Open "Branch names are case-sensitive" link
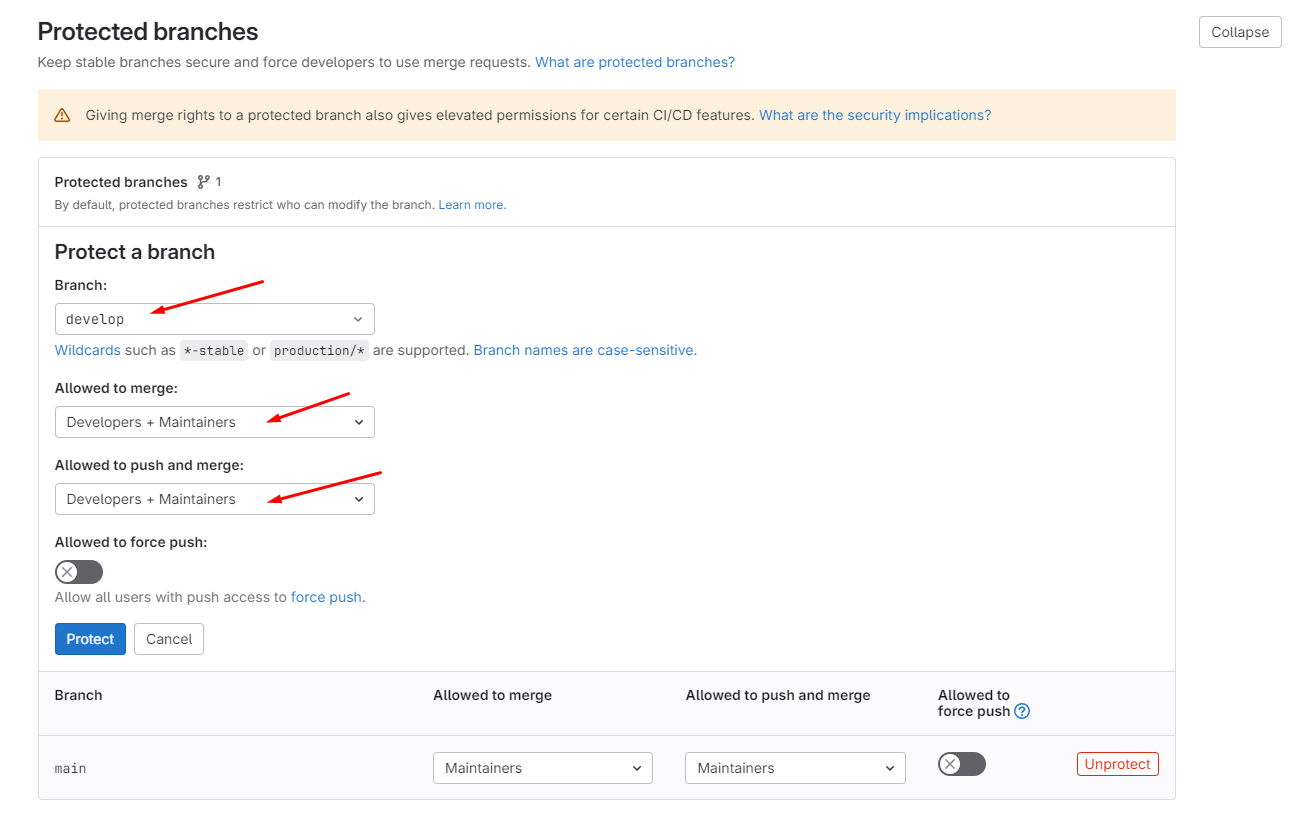The height and width of the screenshot is (814, 1303). point(584,350)
